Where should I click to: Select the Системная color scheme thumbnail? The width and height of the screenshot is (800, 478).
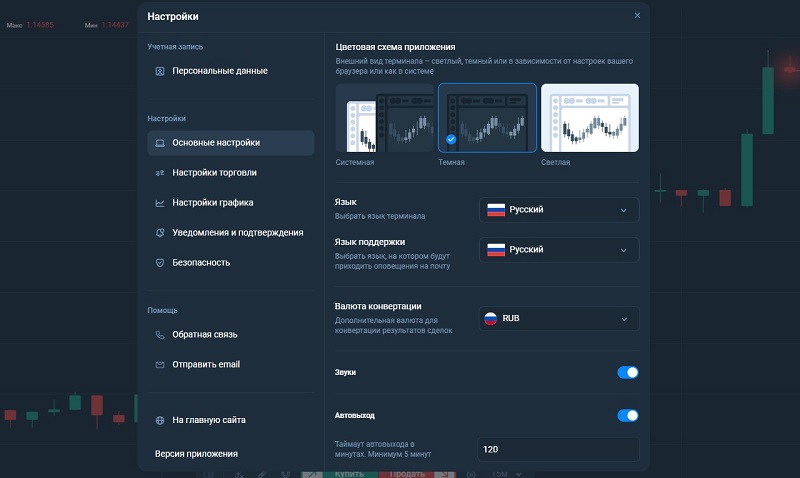point(385,118)
